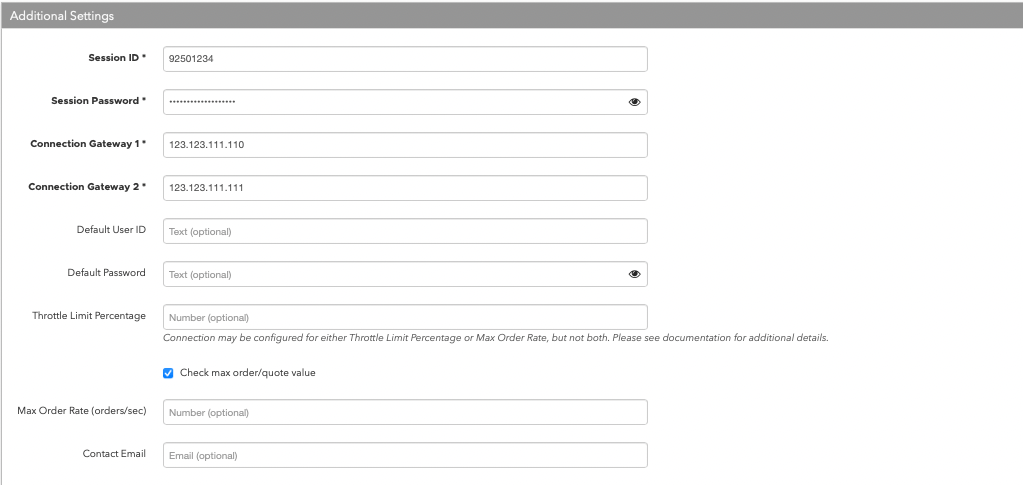Viewport: 1023px width, 485px height.
Task: Uncheck the max order/quote value checkbox
Action: pos(168,373)
